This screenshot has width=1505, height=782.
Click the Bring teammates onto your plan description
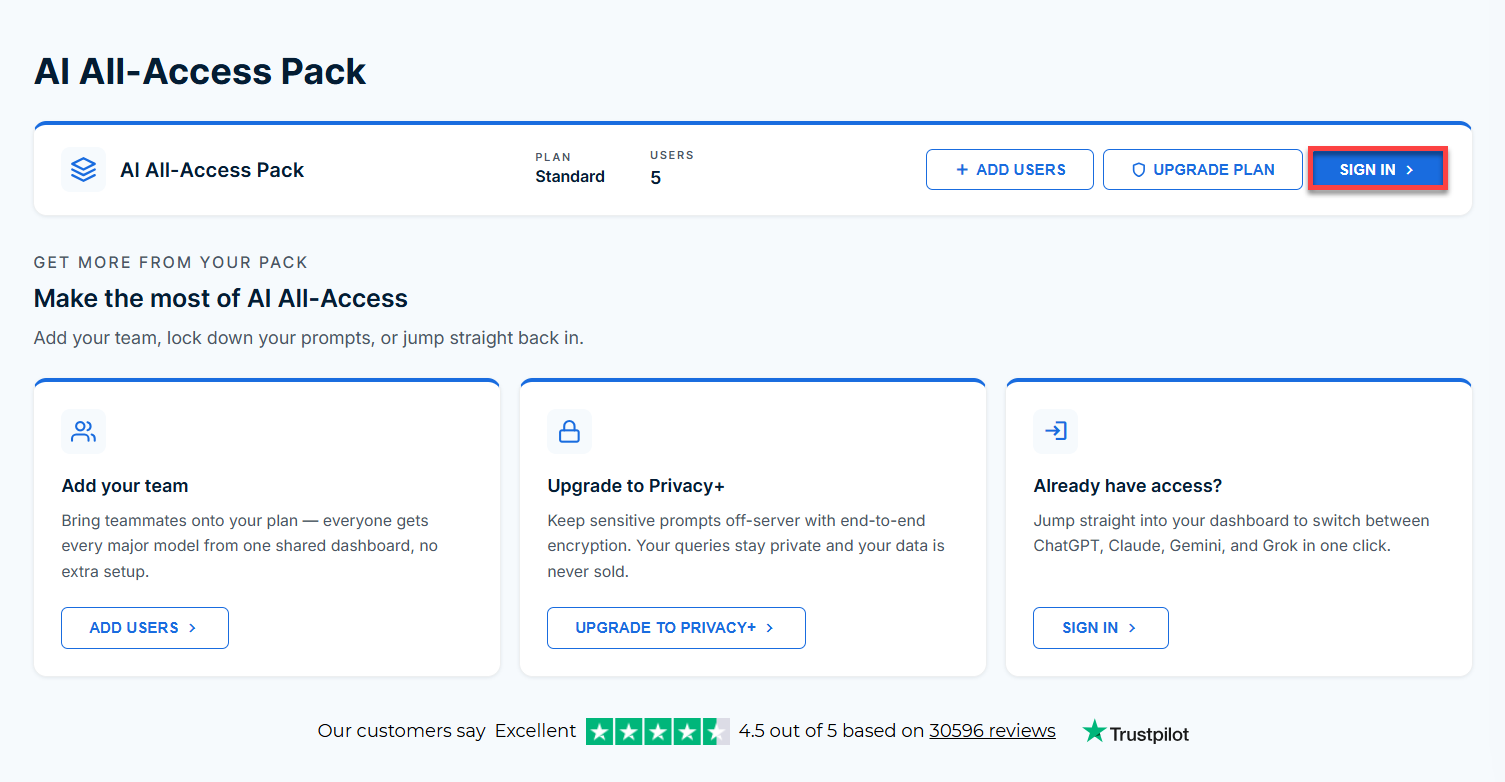pyautogui.click(x=250, y=546)
